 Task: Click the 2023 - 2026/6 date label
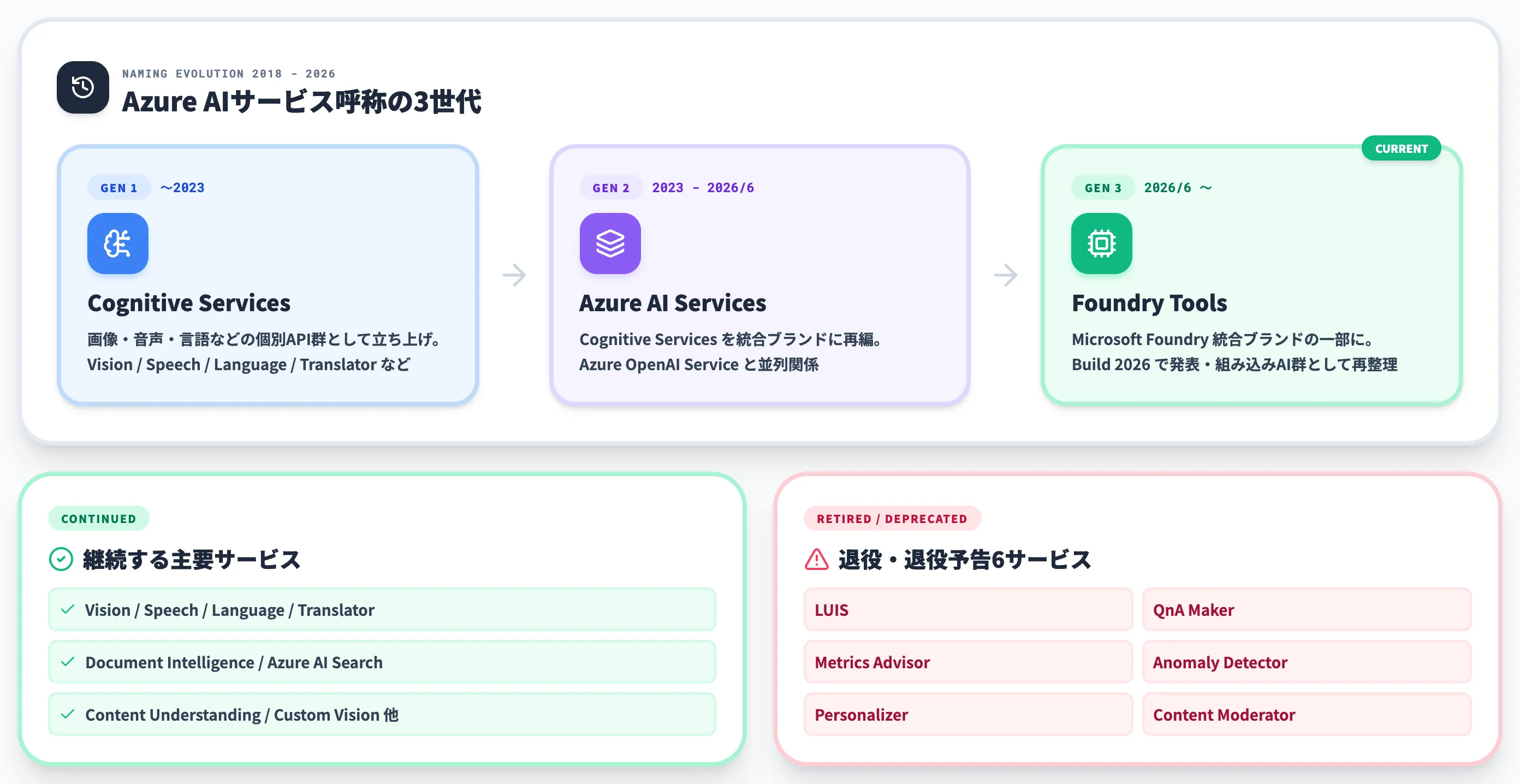(x=703, y=188)
